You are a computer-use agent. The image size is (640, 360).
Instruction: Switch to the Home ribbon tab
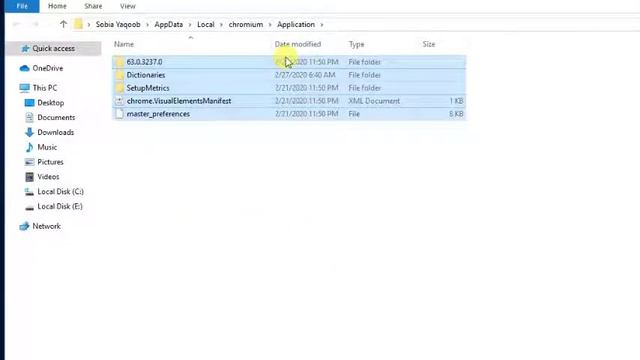[57, 6]
